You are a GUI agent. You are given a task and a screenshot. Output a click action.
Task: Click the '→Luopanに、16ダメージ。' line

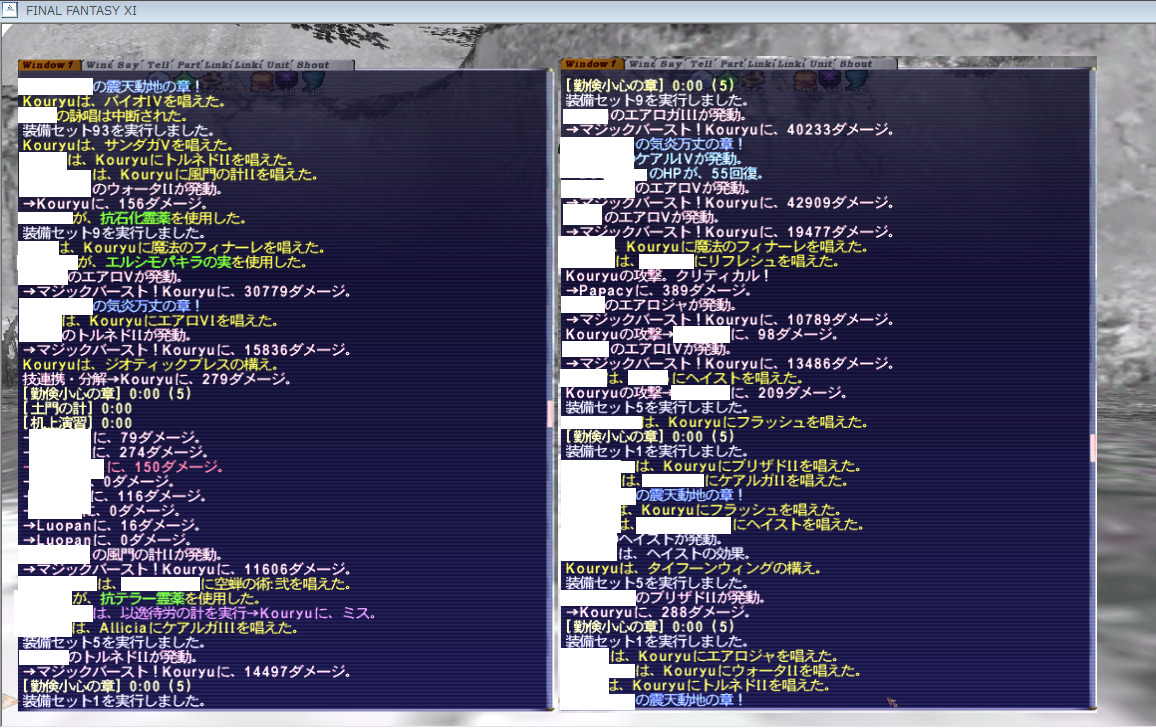coord(111,525)
